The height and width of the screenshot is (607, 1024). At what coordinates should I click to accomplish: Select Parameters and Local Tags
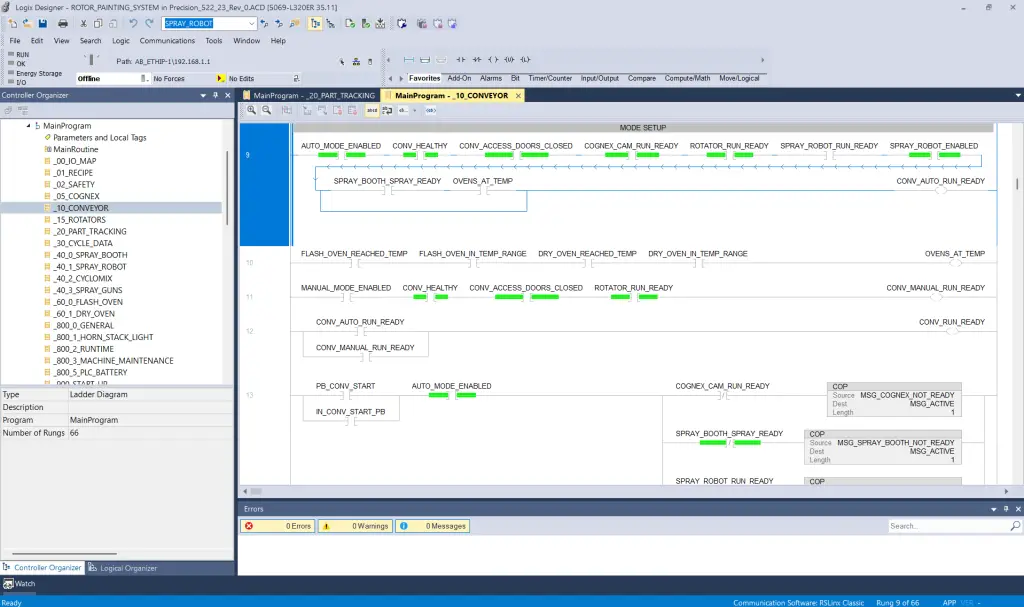click(x=99, y=137)
